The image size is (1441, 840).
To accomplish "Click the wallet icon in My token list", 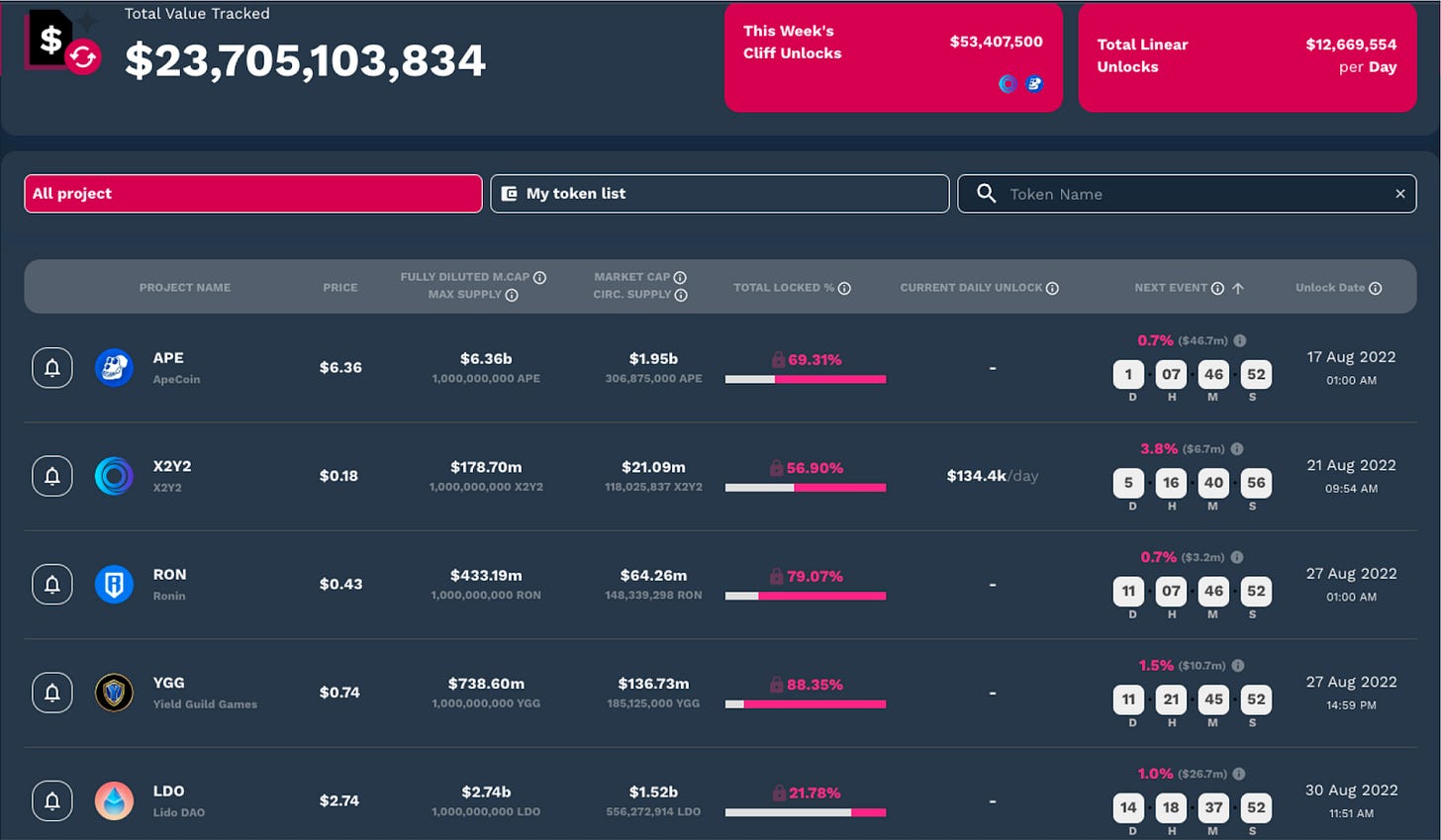I will [x=509, y=194].
